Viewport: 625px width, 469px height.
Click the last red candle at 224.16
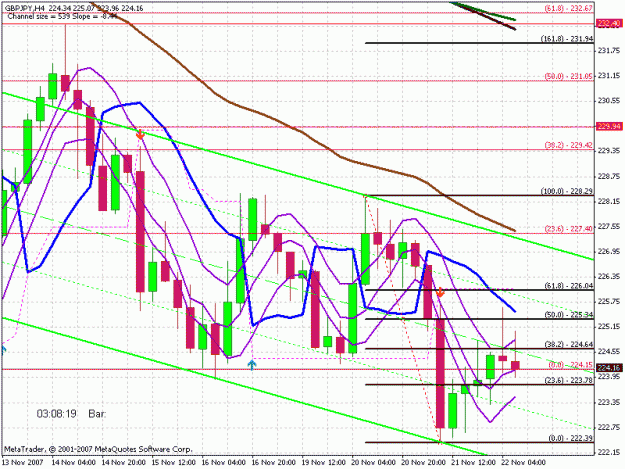click(x=515, y=365)
